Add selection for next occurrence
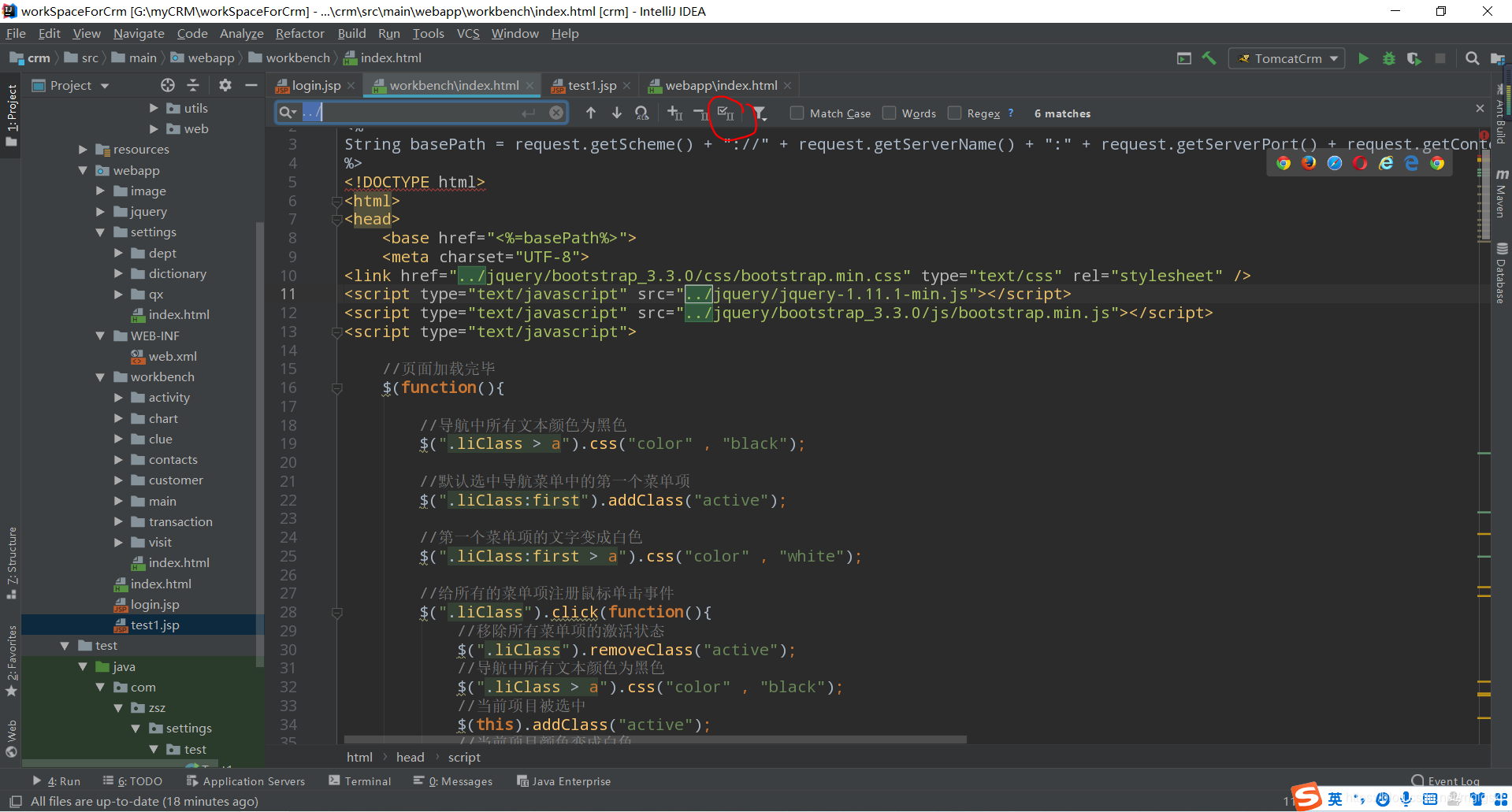This screenshot has width=1512, height=812. pos(675,113)
